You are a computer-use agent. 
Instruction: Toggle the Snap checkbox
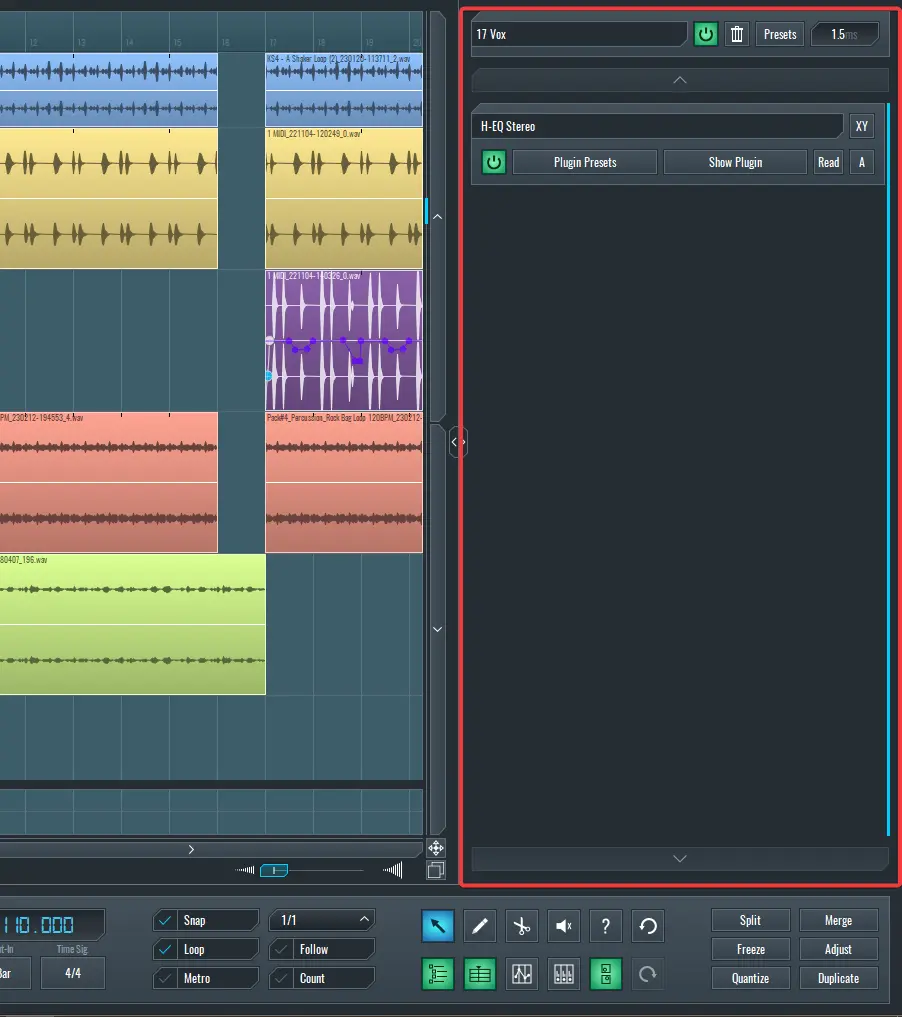click(x=165, y=920)
